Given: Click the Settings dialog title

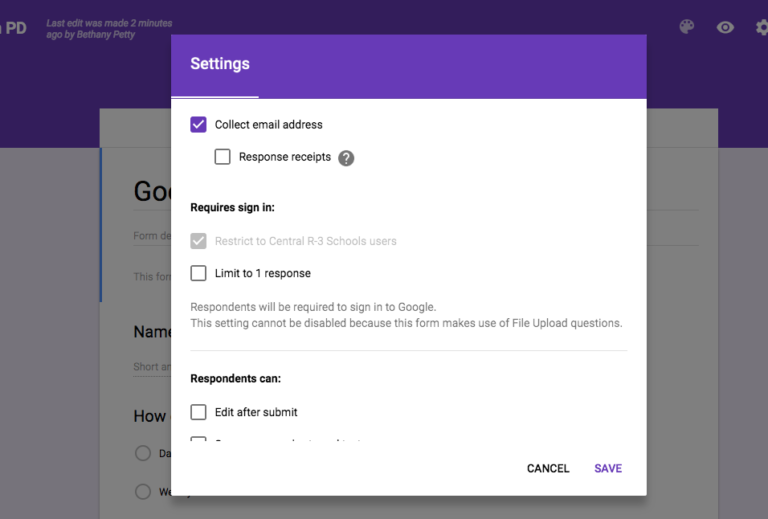Looking at the screenshot, I should click(x=220, y=64).
